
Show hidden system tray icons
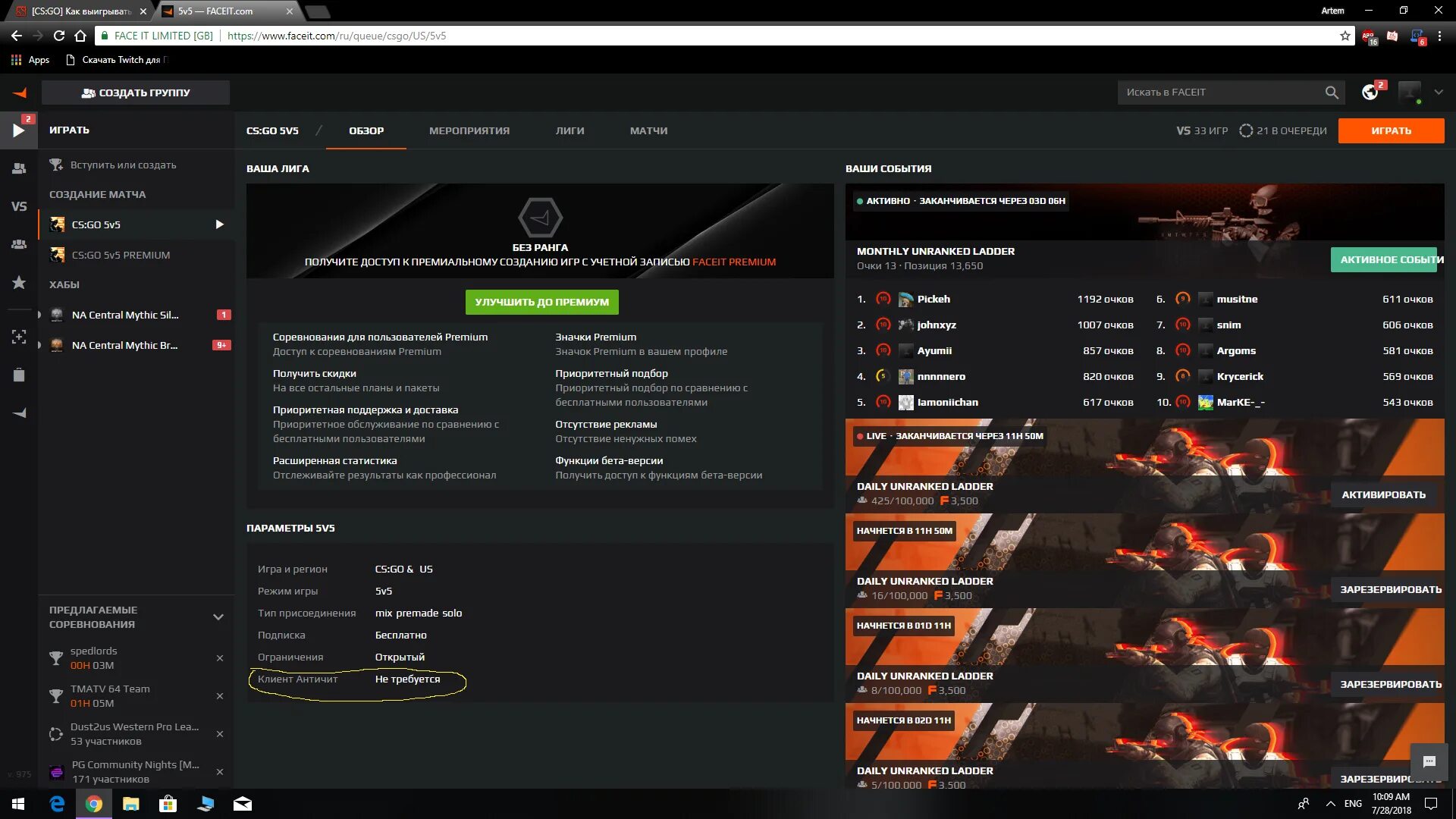pos(1331,804)
